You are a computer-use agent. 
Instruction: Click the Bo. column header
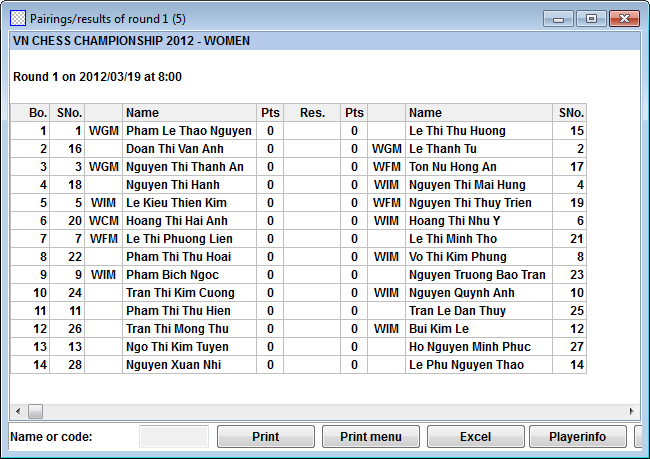[x=30, y=113]
